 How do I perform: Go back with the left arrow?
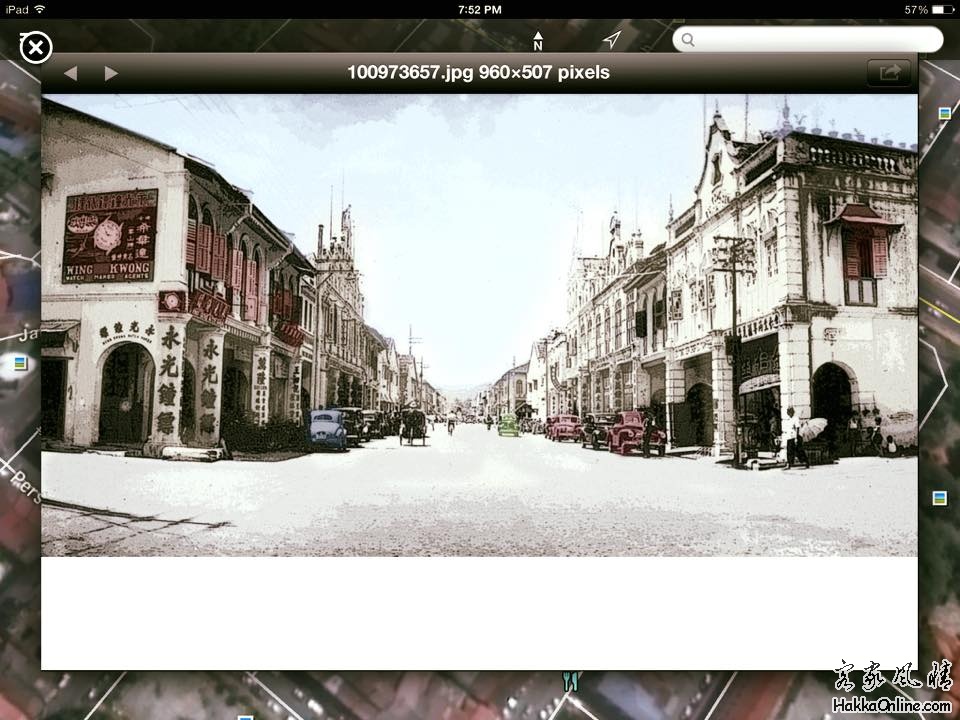tap(70, 73)
